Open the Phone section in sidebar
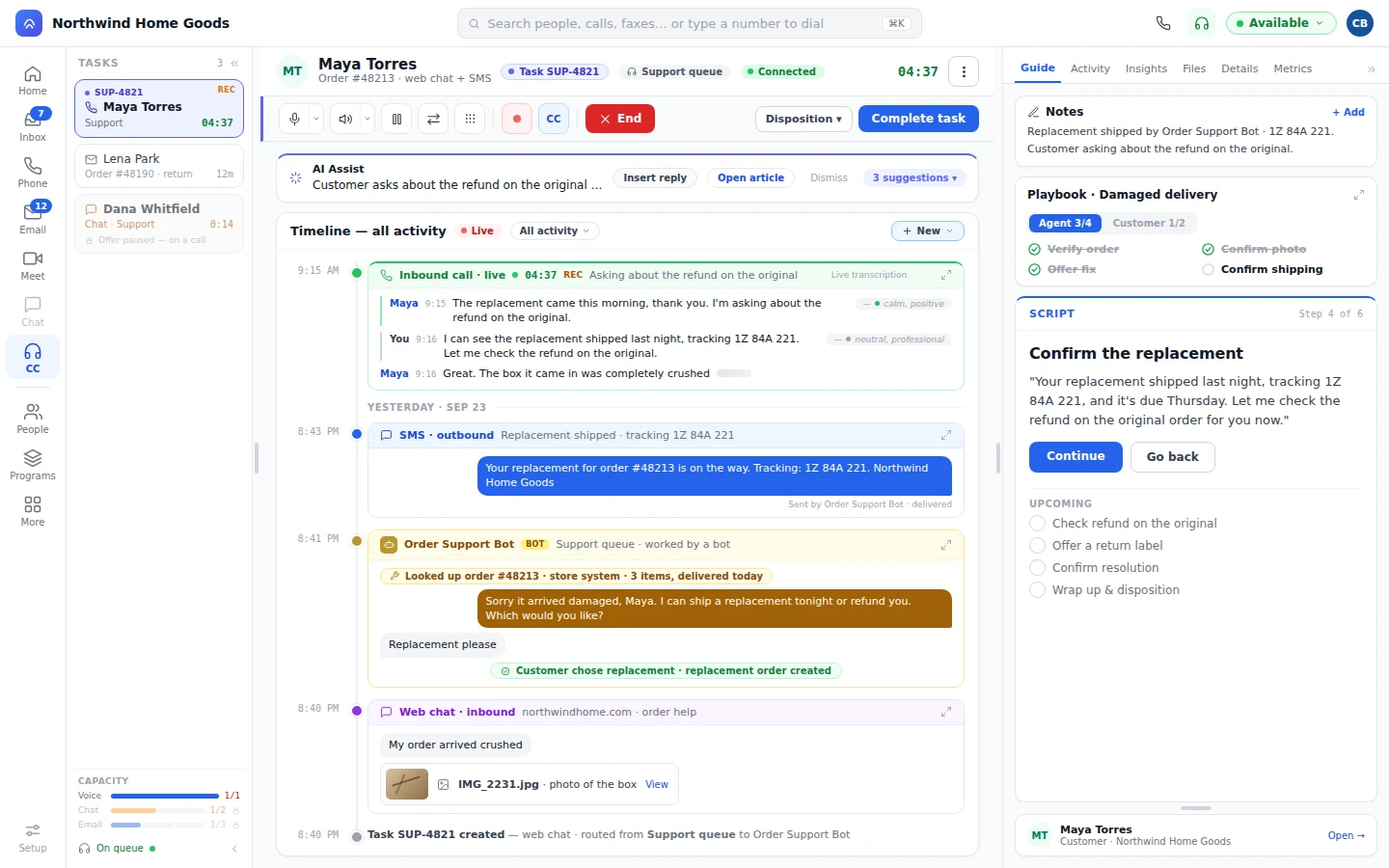This screenshot has height=868, width=1389. [33, 174]
